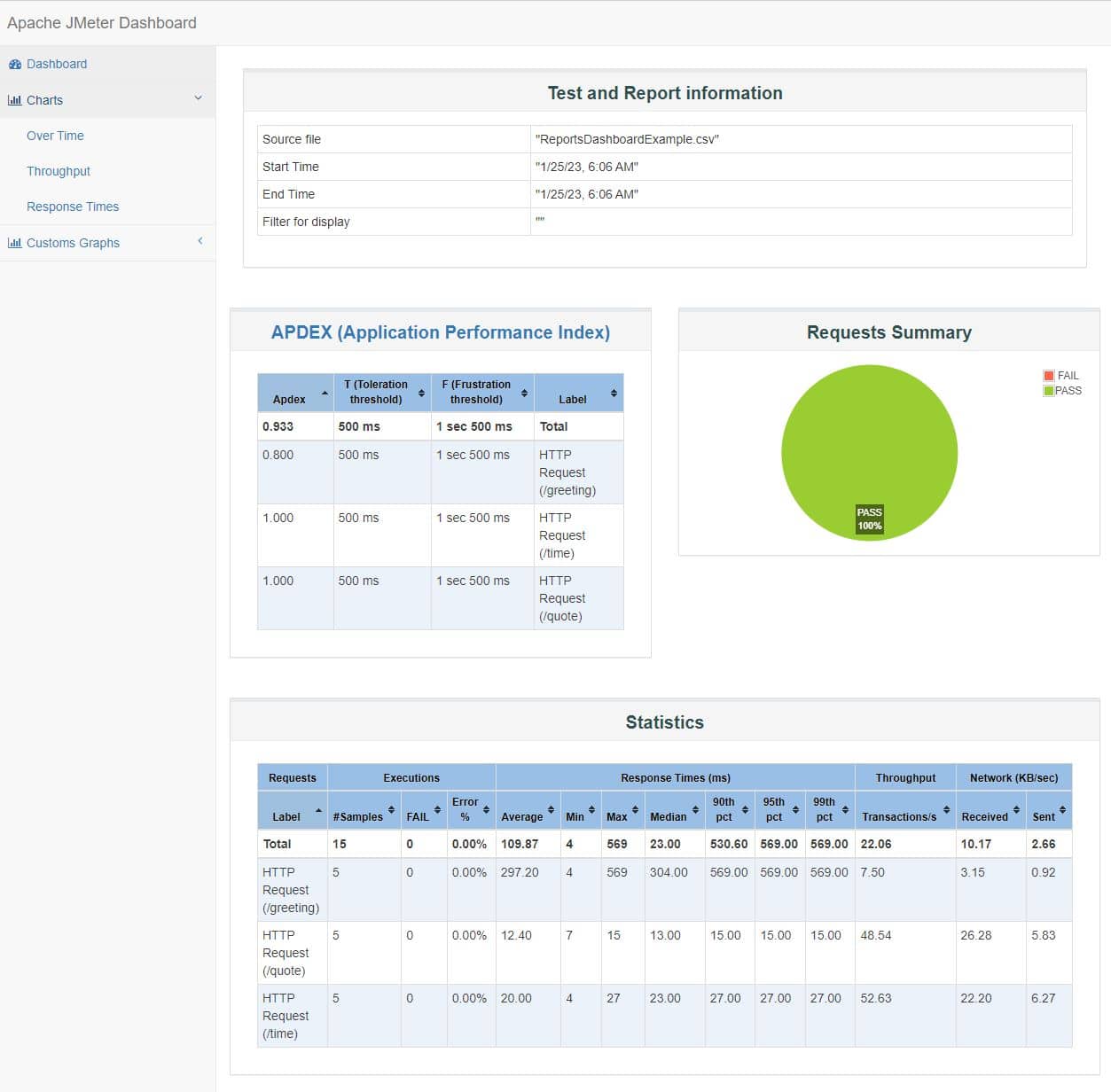Sort Statistics by Transactions/s column

click(905, 809)
